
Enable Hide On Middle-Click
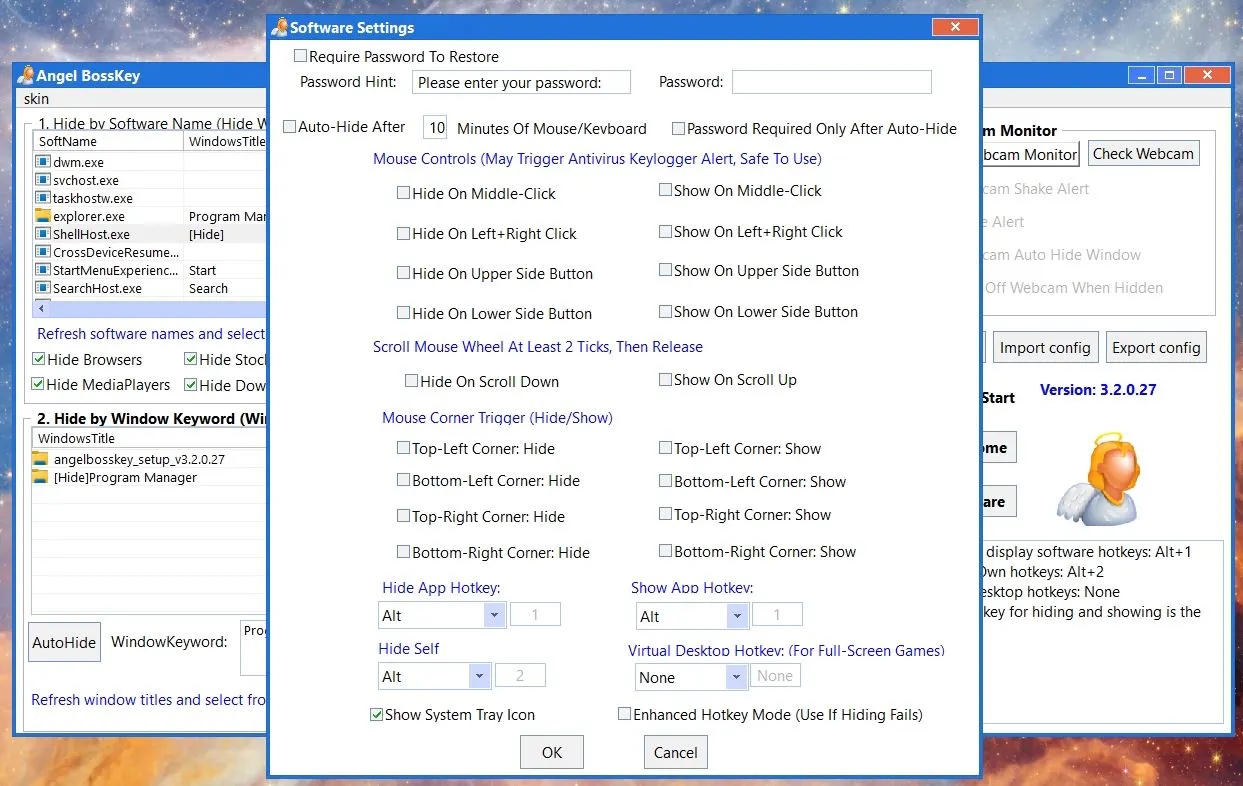[404, 193]
